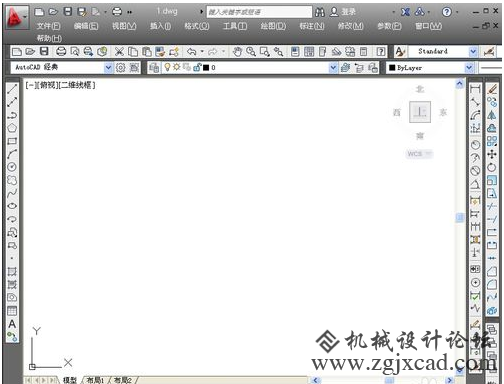The image size is (504, 384).
Task: Click the Help question mark toolbar icon
Action: 381,52
